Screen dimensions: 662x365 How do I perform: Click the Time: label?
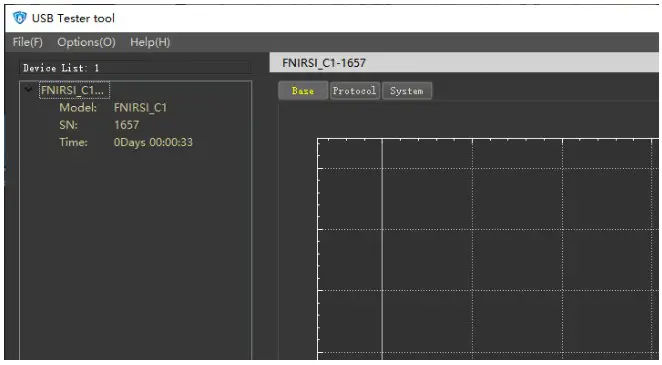click(x=73, y=142)
